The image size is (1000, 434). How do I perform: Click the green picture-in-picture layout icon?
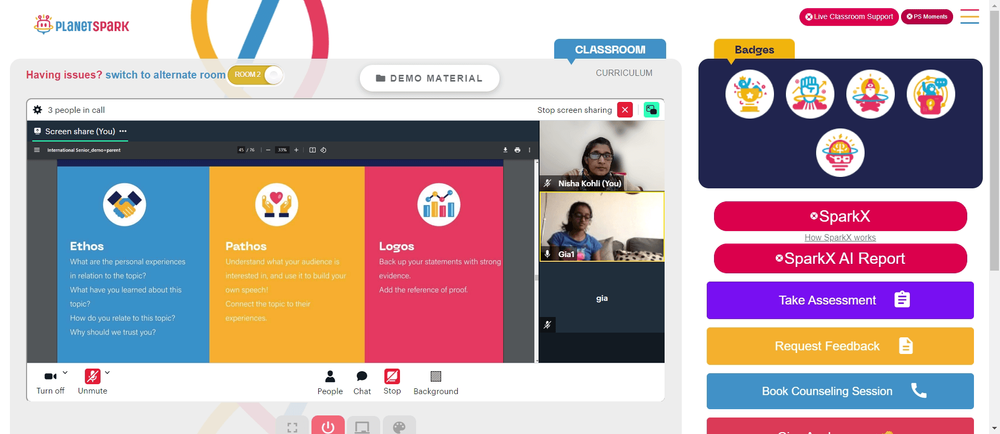pos(651,110)
